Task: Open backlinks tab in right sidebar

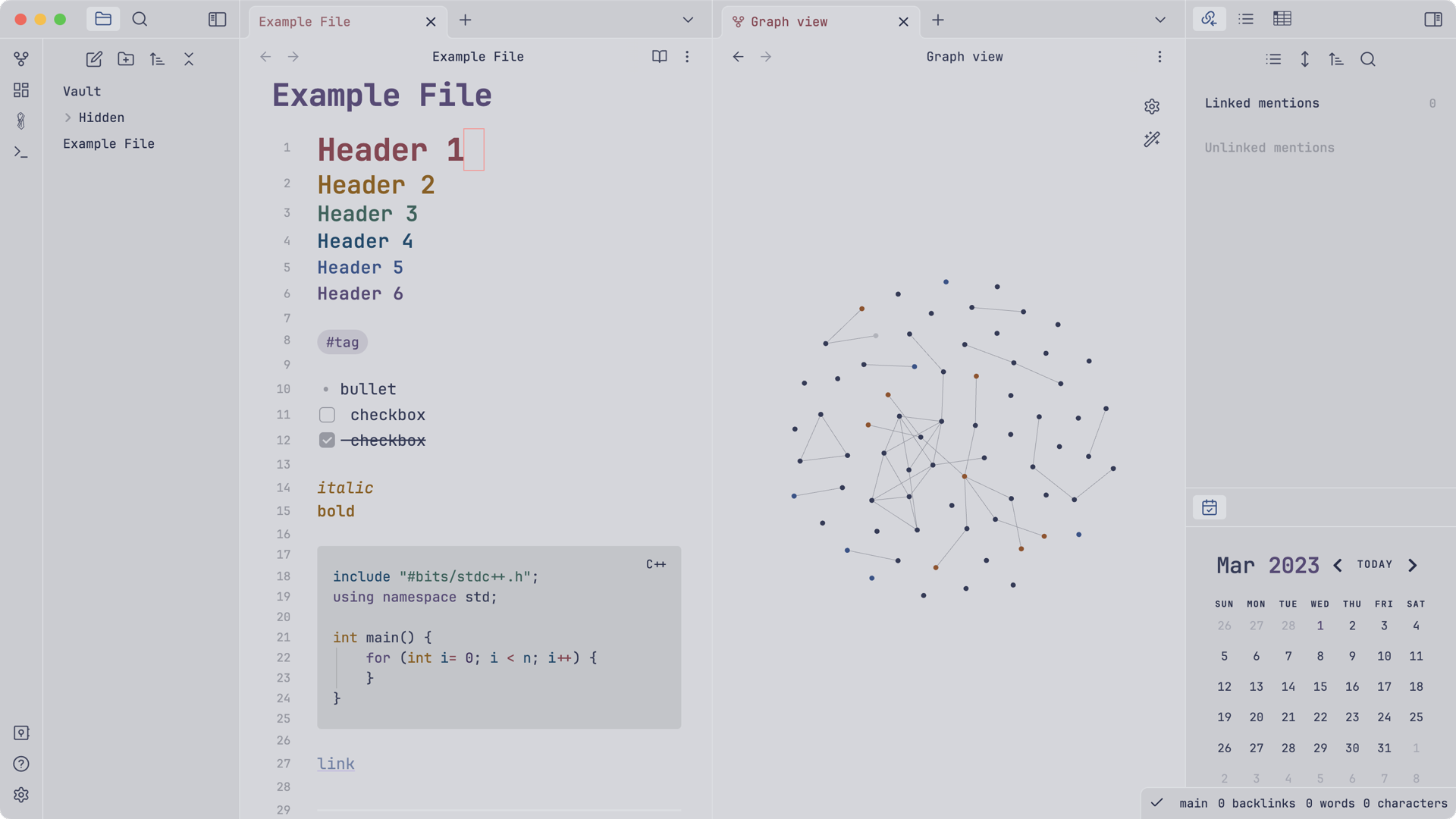Action: (x=1210, y=19)
